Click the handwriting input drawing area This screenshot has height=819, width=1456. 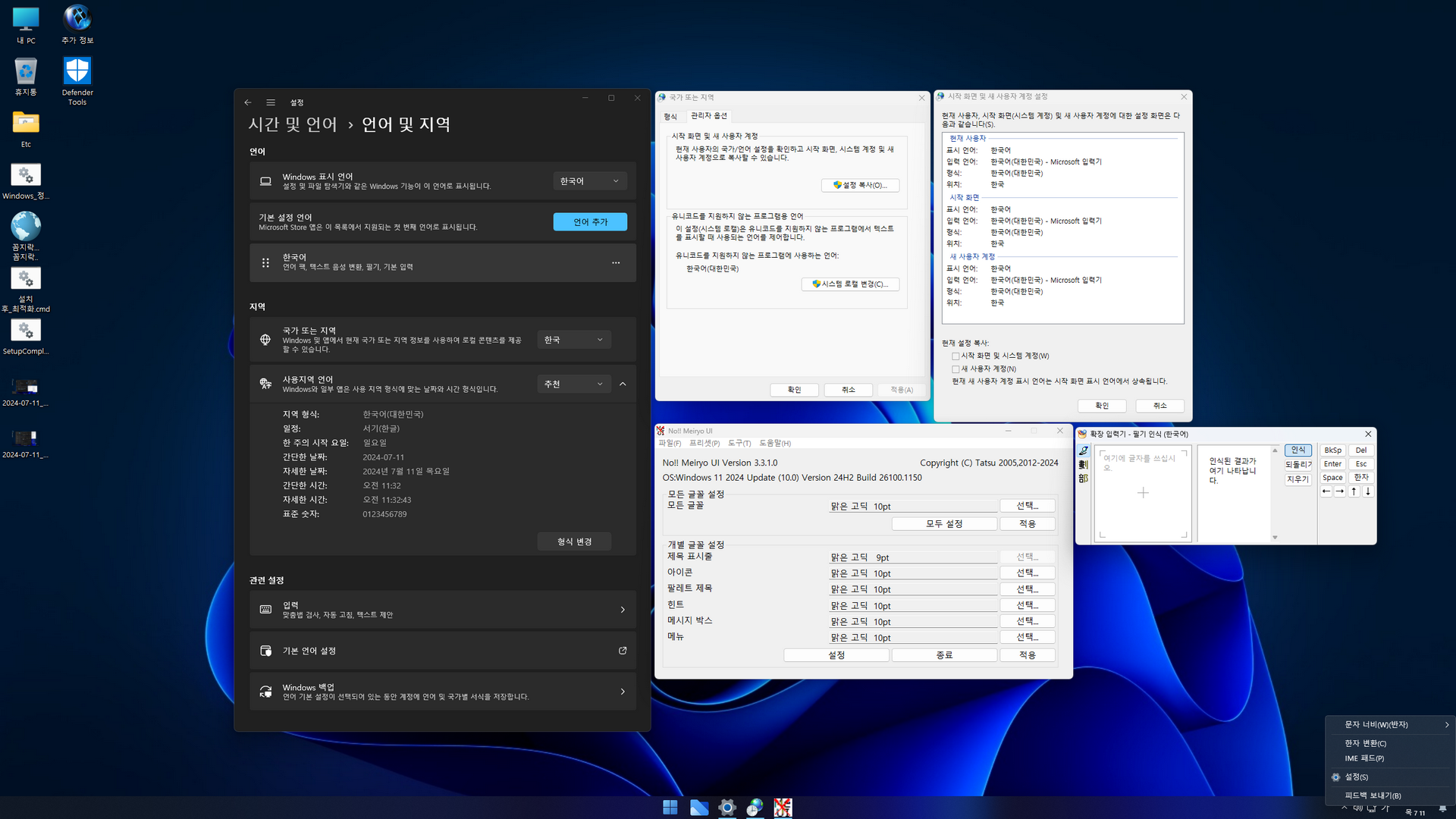tap(1143, 494)
